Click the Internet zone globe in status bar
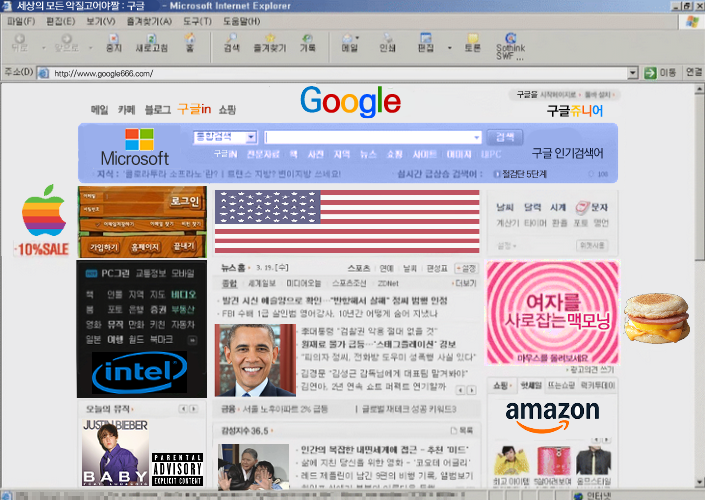Viewport: 705px width, 500px height. click(x=579, y=496)
